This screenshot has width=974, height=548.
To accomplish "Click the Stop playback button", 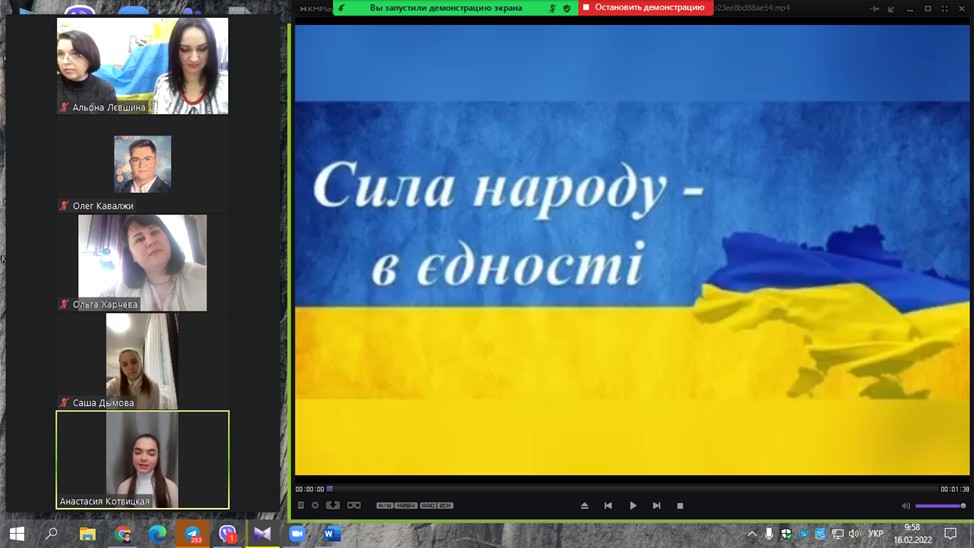I will [680, 506].
